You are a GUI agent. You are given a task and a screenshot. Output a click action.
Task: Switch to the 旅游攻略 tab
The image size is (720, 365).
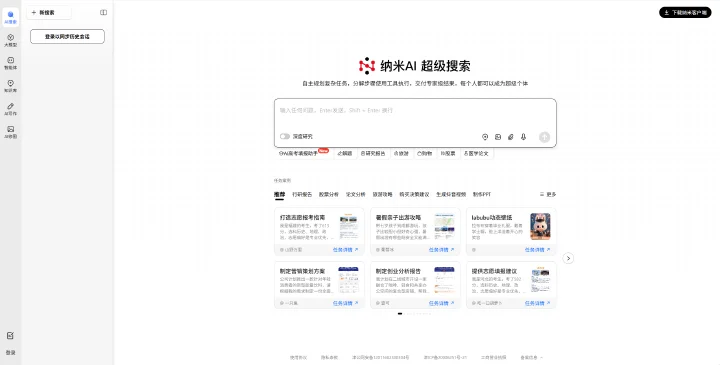(382, 195)
